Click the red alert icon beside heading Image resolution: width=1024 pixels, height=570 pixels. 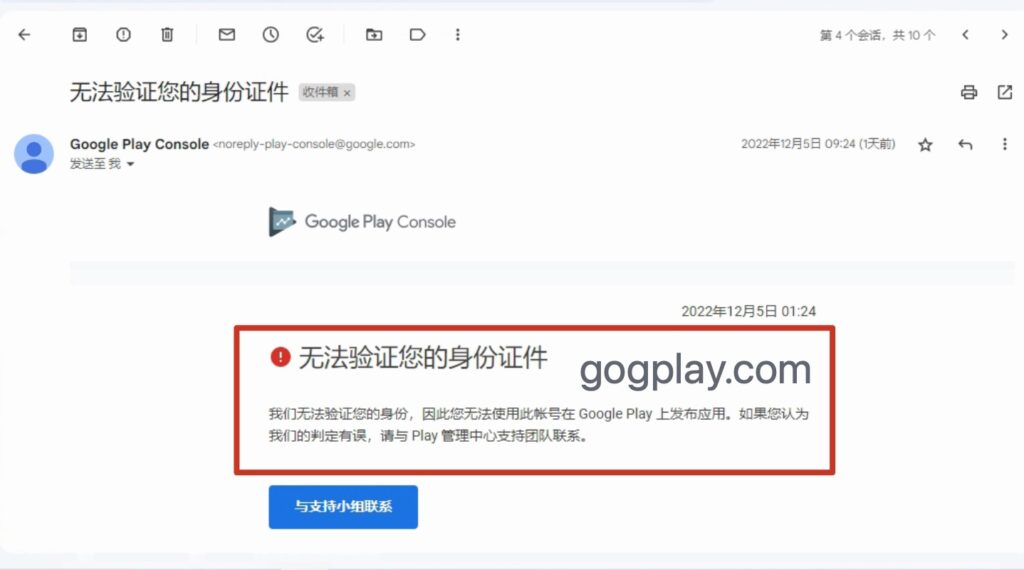[280, 357]
